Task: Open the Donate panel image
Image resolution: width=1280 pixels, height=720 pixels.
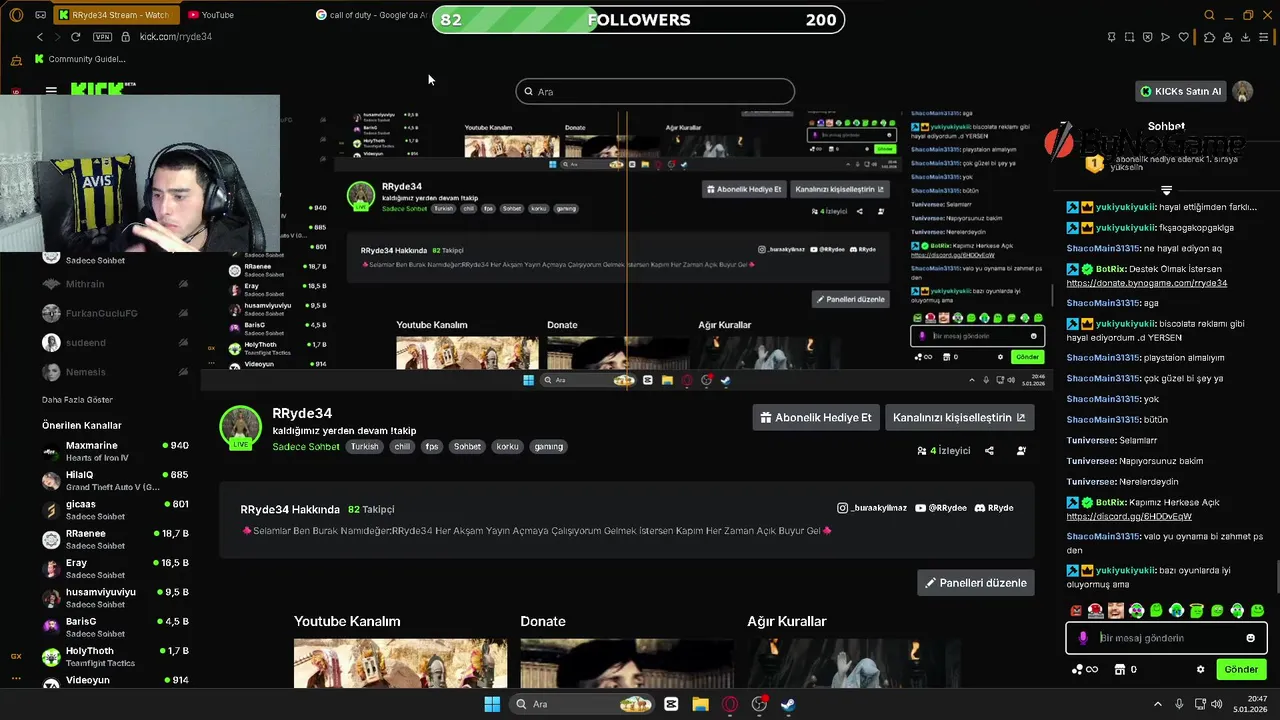Action: click(x=626, y=662)
